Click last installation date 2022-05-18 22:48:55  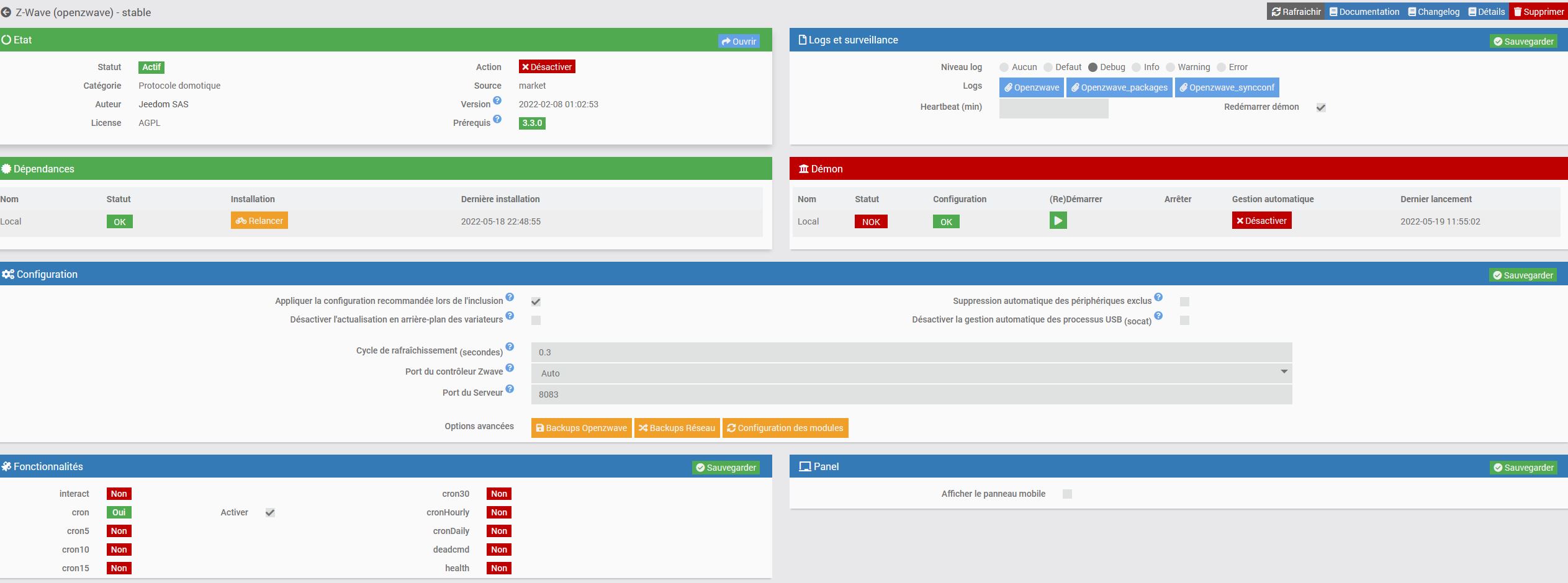point(500,221)
